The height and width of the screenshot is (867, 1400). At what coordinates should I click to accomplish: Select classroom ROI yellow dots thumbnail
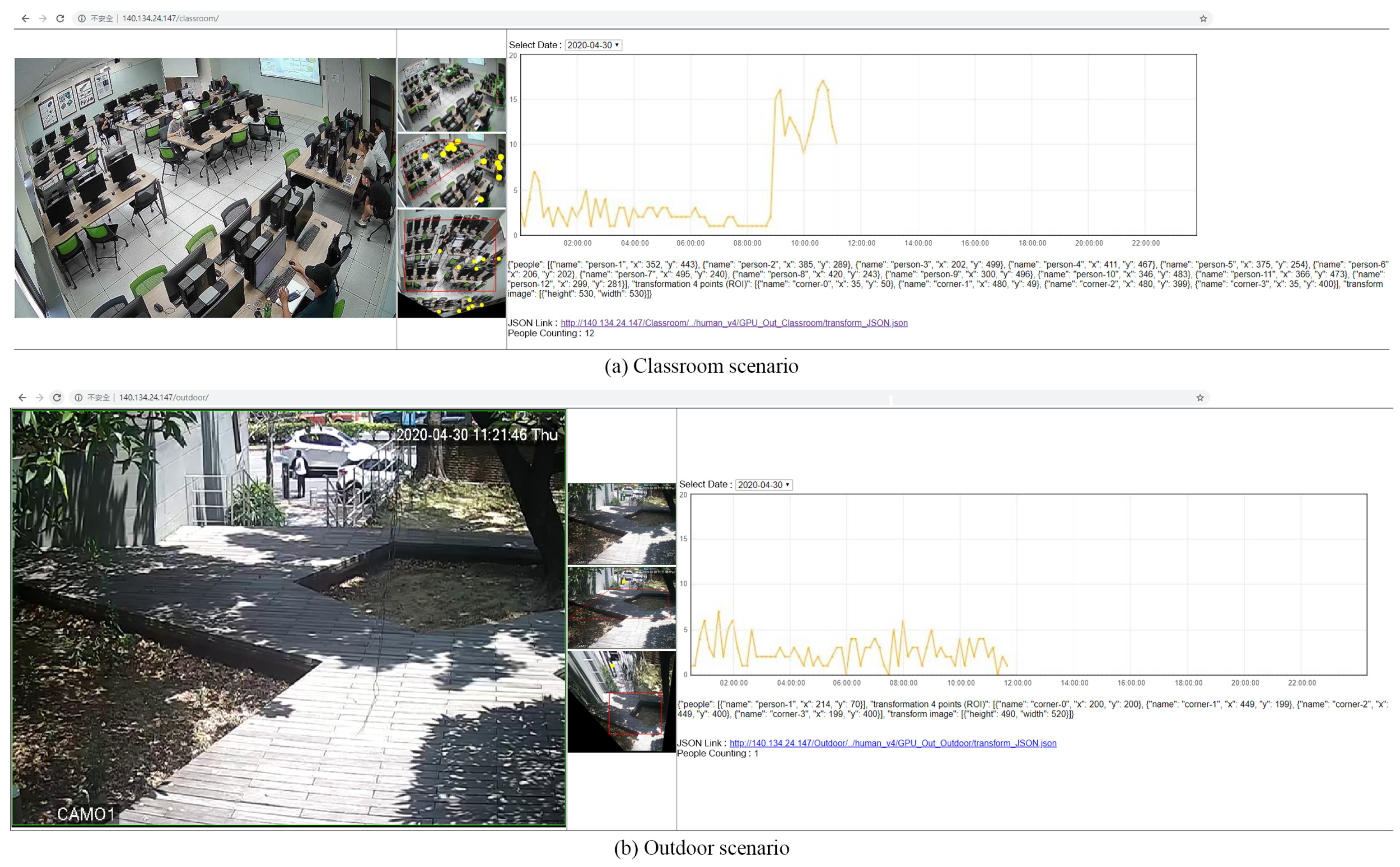pos(451,170)
